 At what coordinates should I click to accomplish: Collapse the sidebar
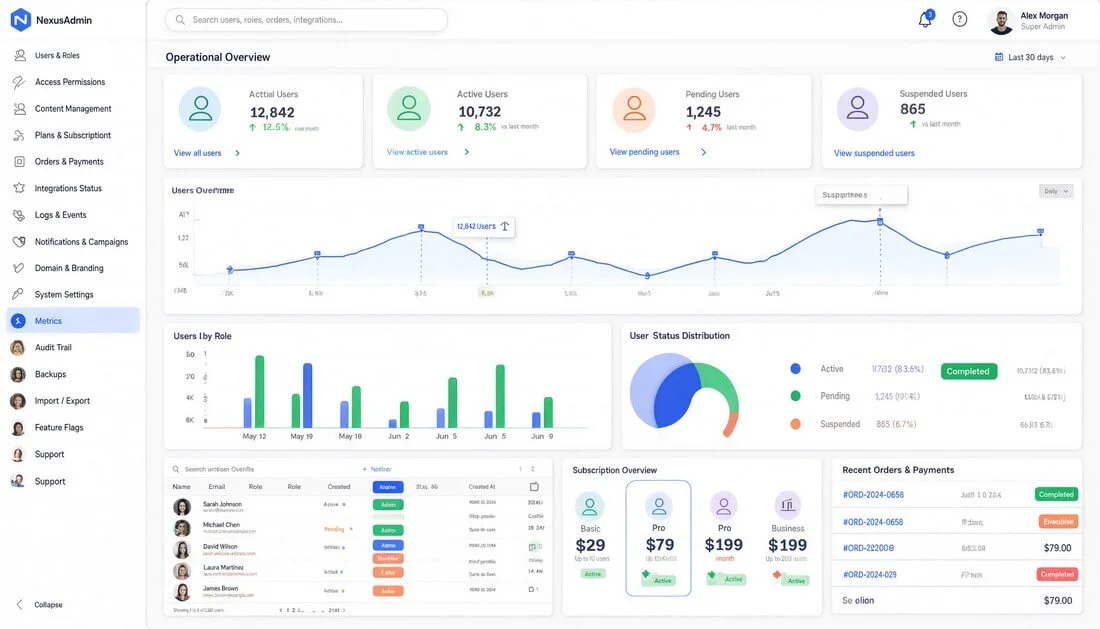(x=40, y=604)
